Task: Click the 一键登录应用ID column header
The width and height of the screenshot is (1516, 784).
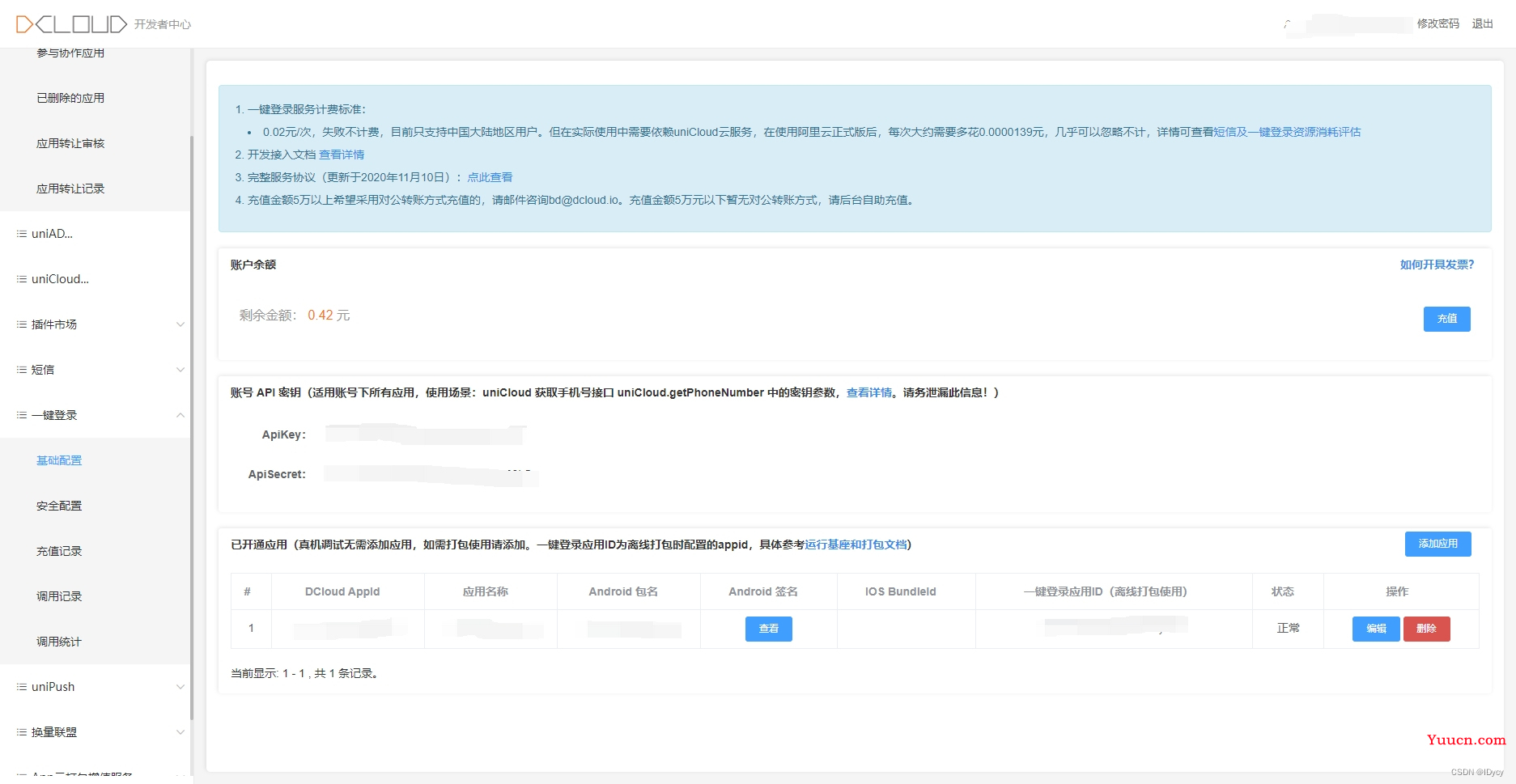Action: [x=1106, y=591]
